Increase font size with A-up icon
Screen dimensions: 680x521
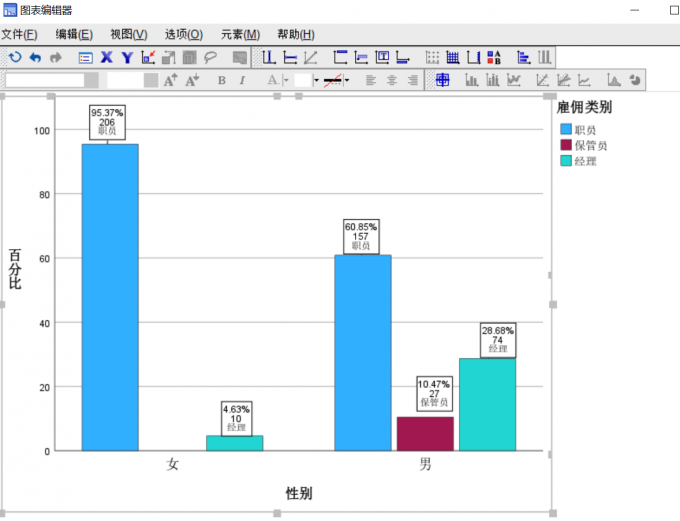[170, 80]
